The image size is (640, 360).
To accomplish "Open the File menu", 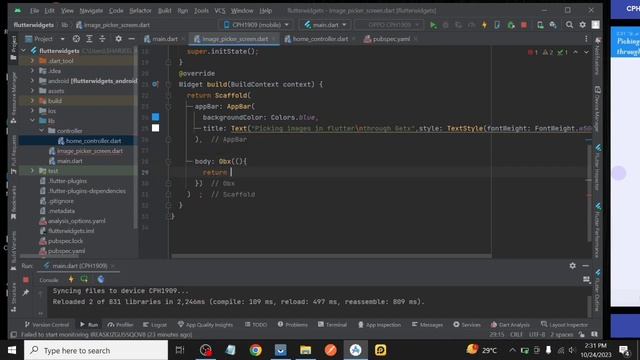I will pyautogui.click(x=34, y=11).
